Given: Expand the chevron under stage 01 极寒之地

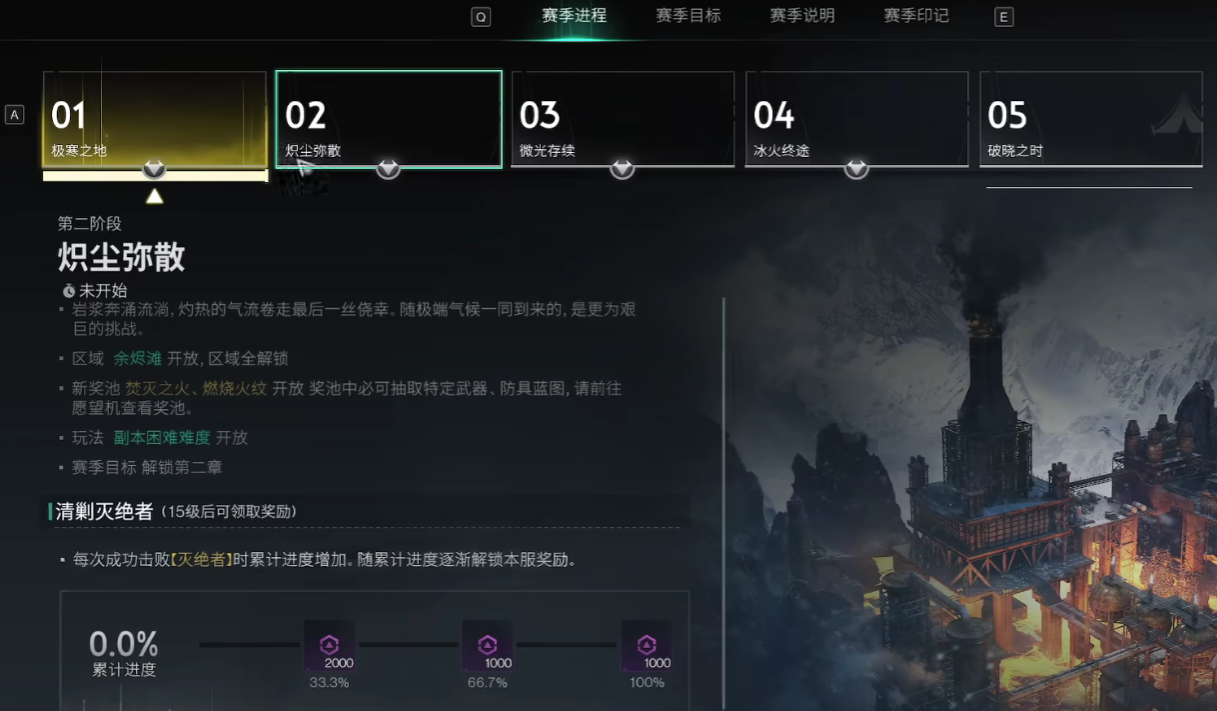Looking at the screenshot, I should (x=154, y=169).
